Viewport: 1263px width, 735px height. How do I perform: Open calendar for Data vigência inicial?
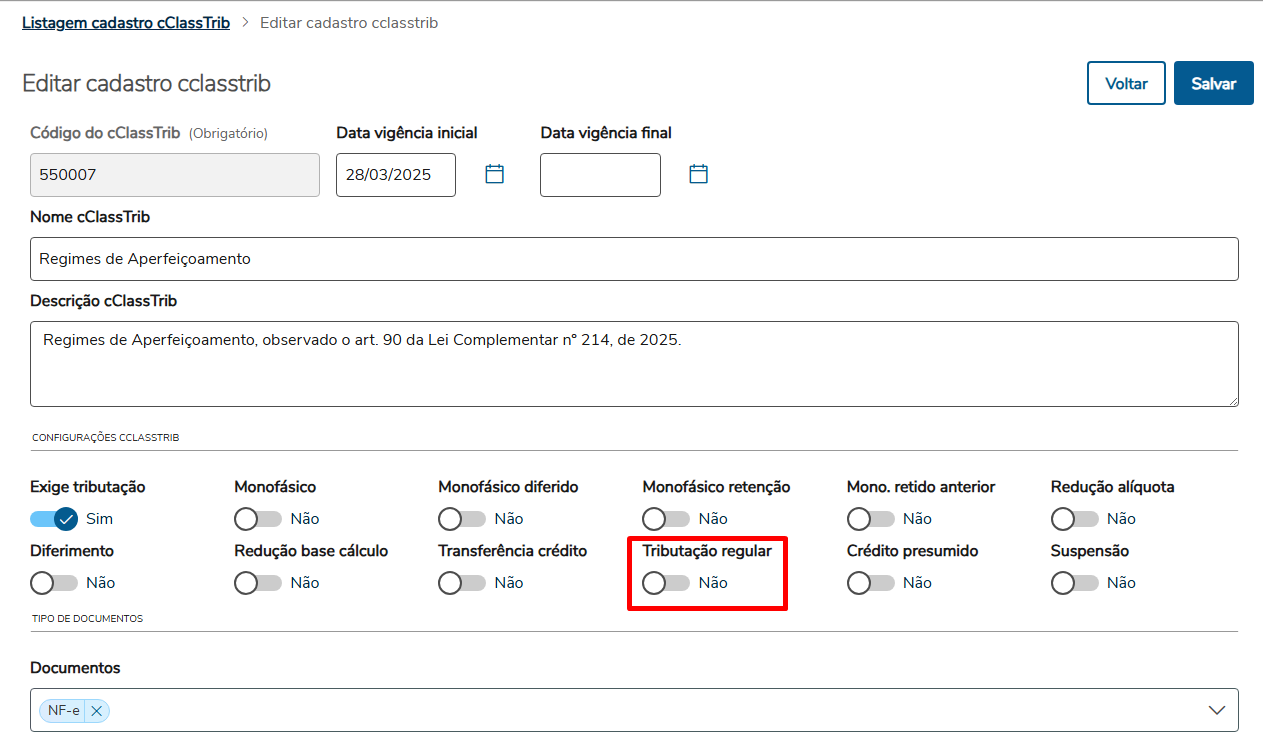[x=494, y=175]
